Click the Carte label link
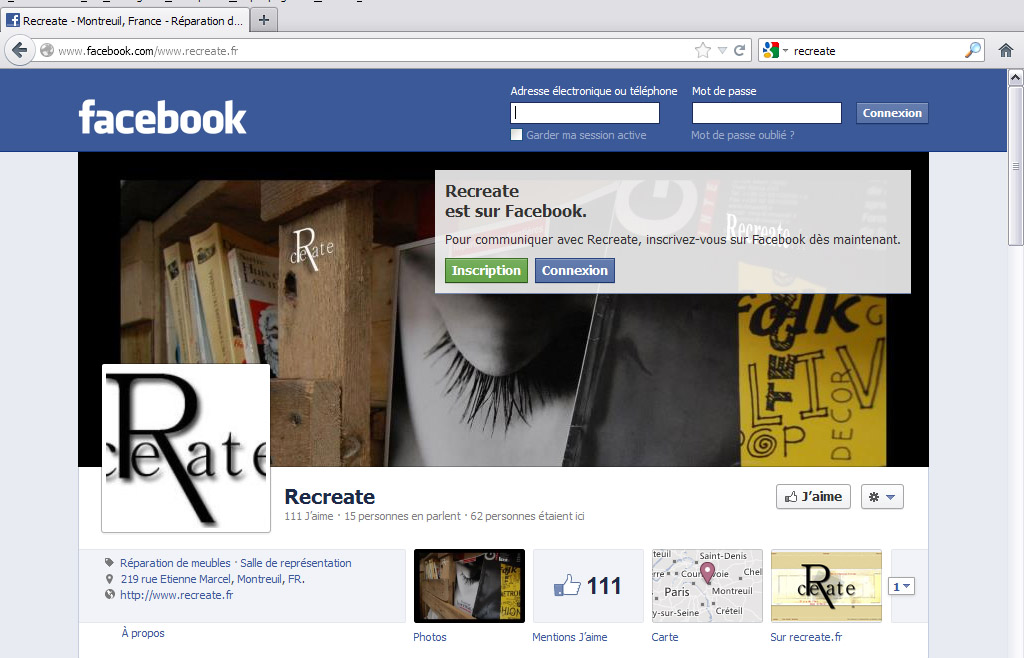The image size is (1024, 658). pyautogui.click(x=665, y=637)
